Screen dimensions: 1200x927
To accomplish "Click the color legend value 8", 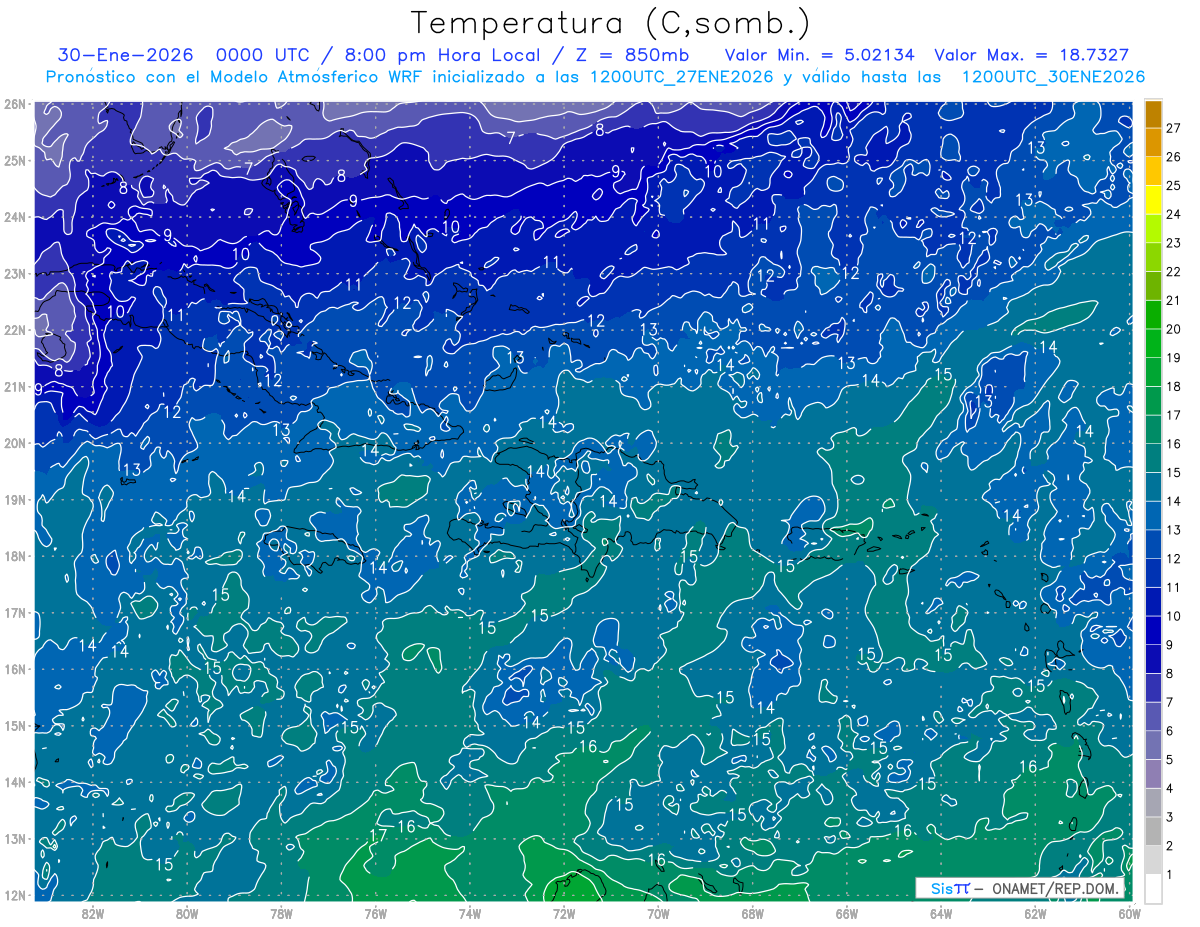I will point(1170,674).
